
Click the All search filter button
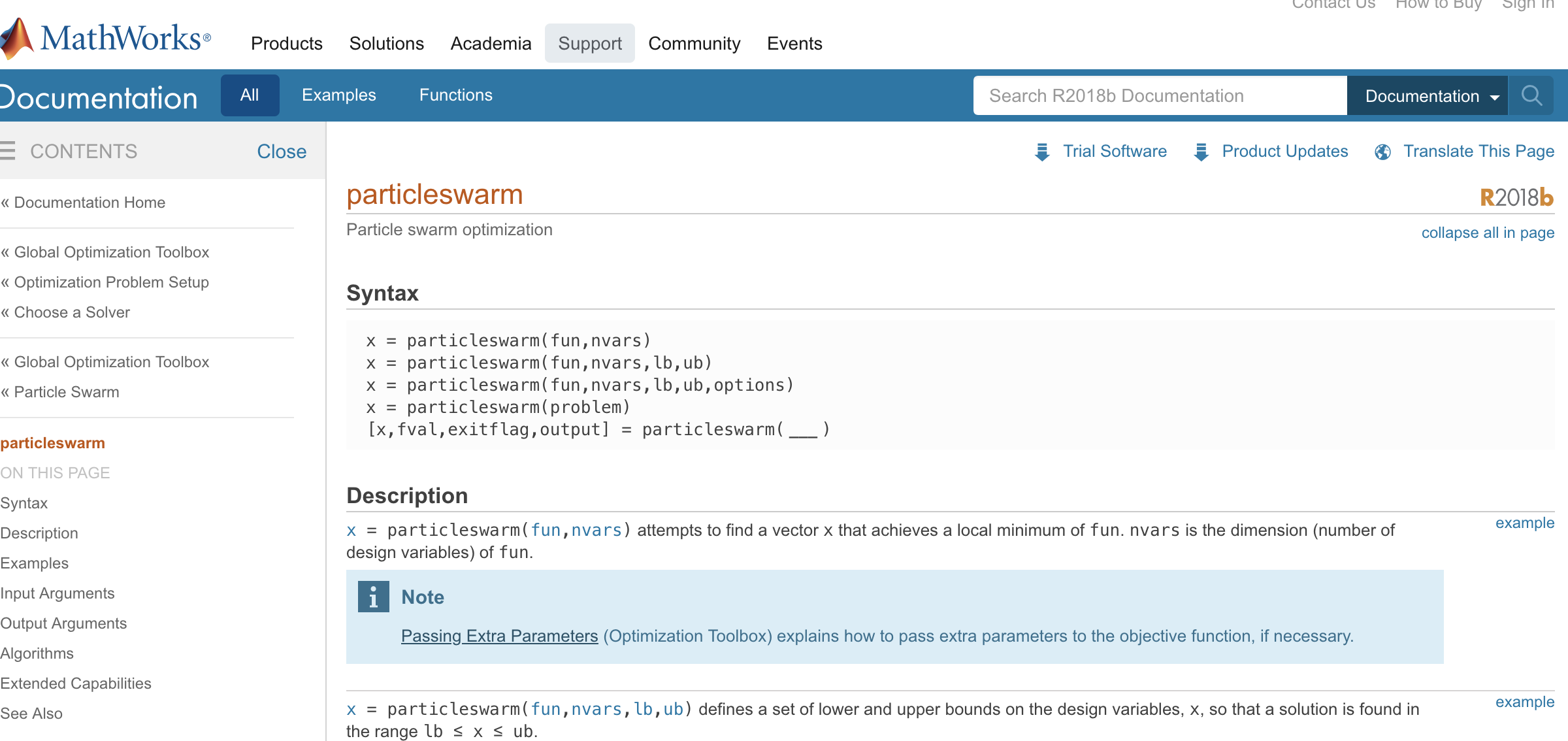247,95
